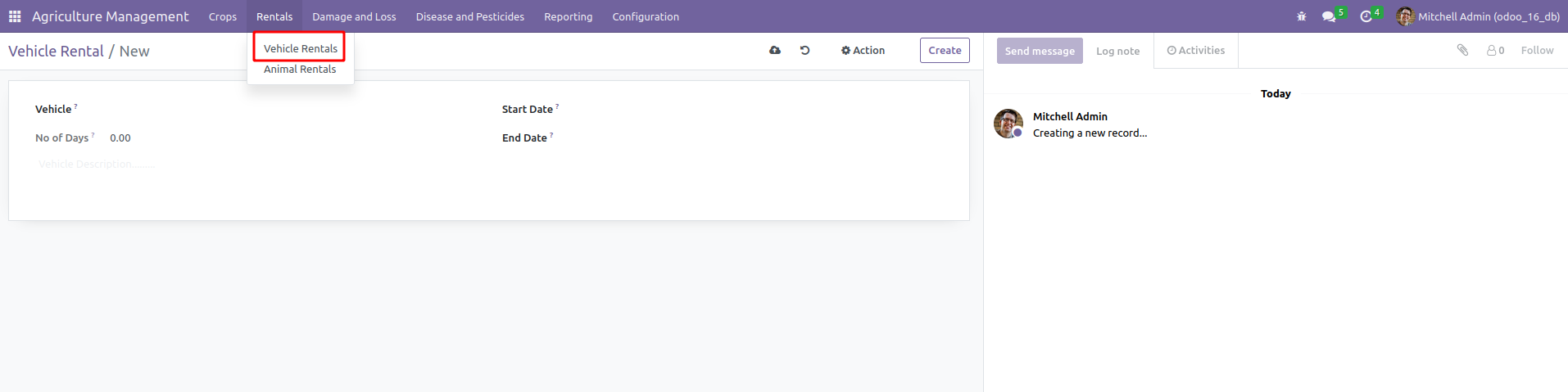Select Animal Rentals menu entry

click(300, 70)
